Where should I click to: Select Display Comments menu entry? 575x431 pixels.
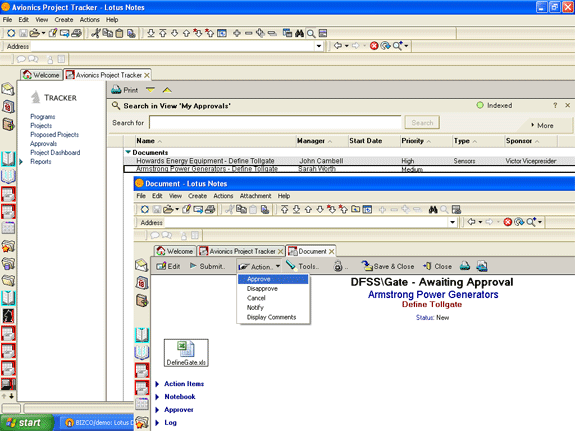pyautogui.click(x=271, y=317)
